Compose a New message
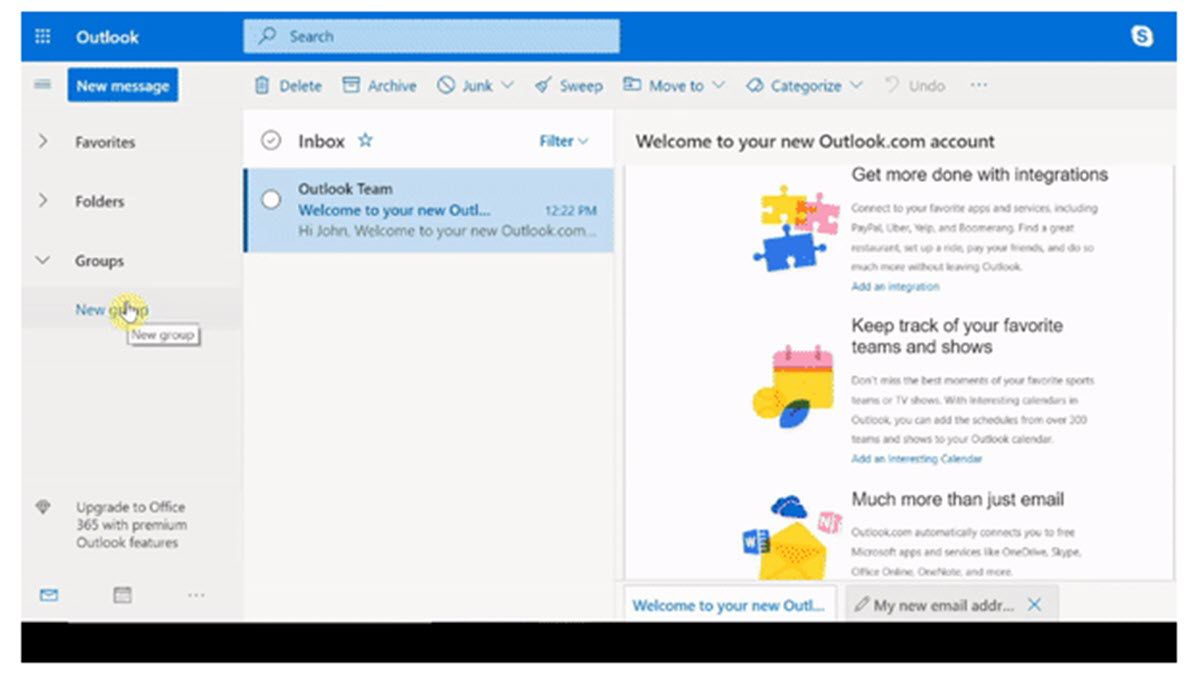This screenshot has width=1200, height=684. pyautogui.click(x=123, y=86)
